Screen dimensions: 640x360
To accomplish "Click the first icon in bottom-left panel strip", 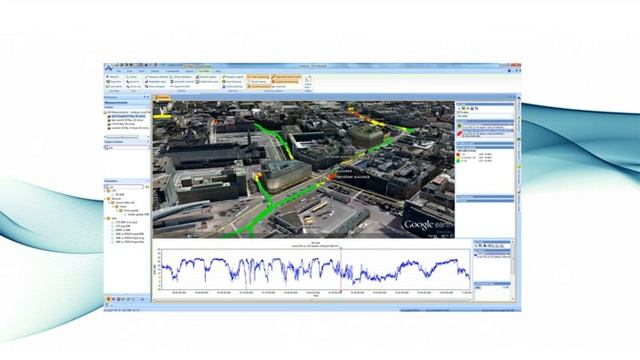I will point(109,299).
